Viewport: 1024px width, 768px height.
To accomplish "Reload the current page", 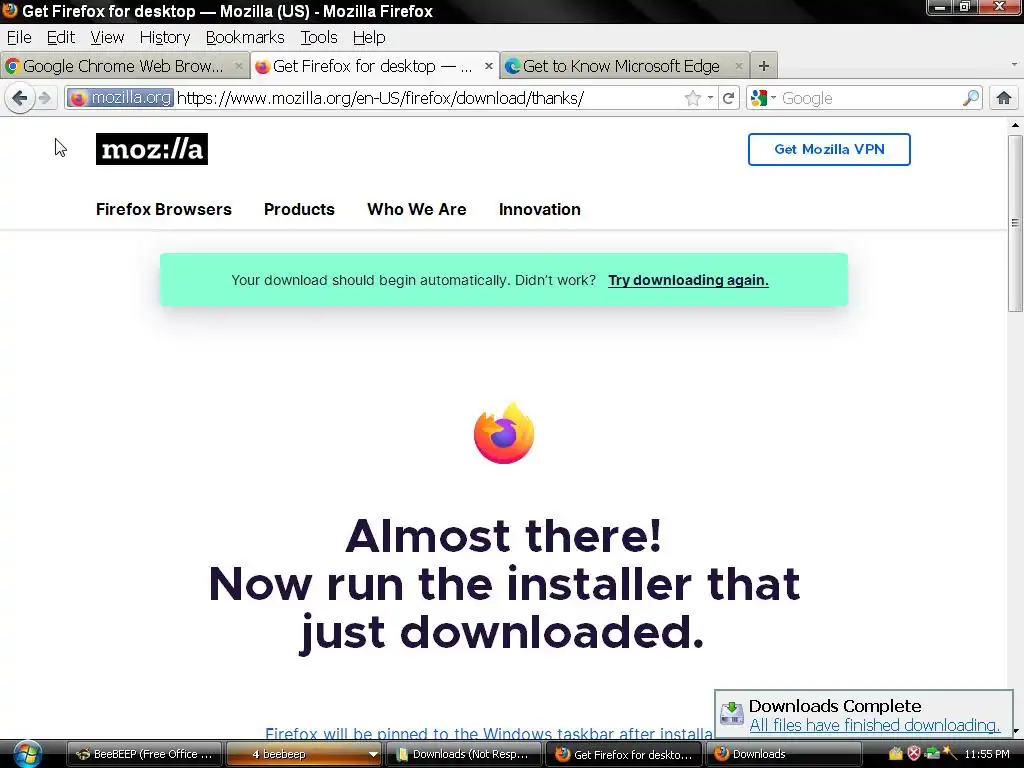I will 729,99.
